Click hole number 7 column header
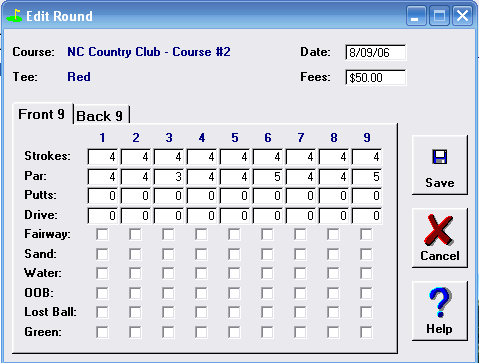The height and width of the screenshot is (363, 479). point(301,138)
